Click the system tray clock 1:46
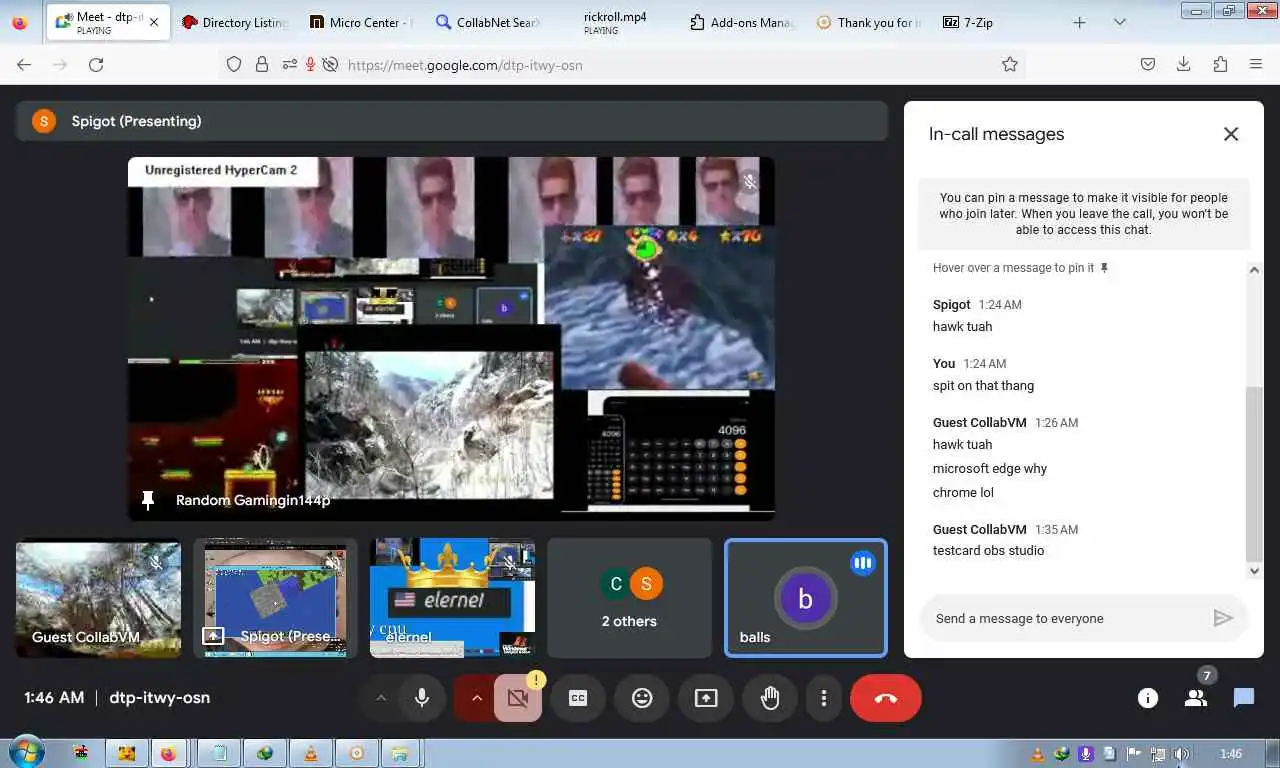Image resolution: width=1280 pixels, height=768 pixels. point(1231,754)
